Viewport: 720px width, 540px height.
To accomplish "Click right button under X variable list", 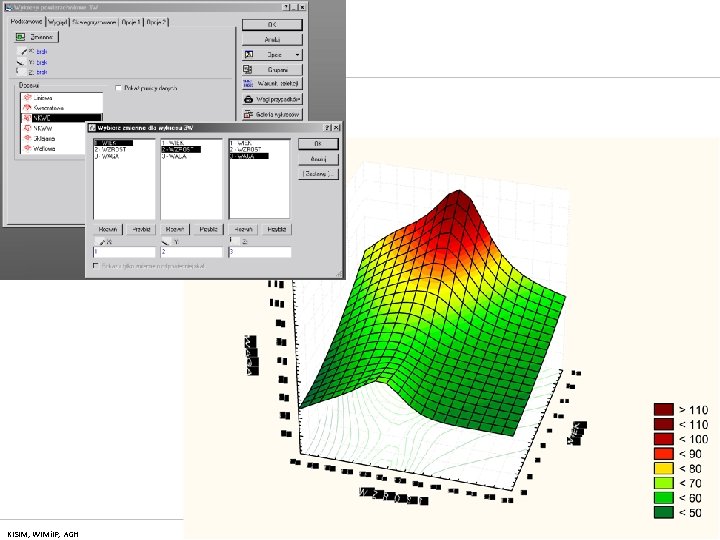I will 141,229.
